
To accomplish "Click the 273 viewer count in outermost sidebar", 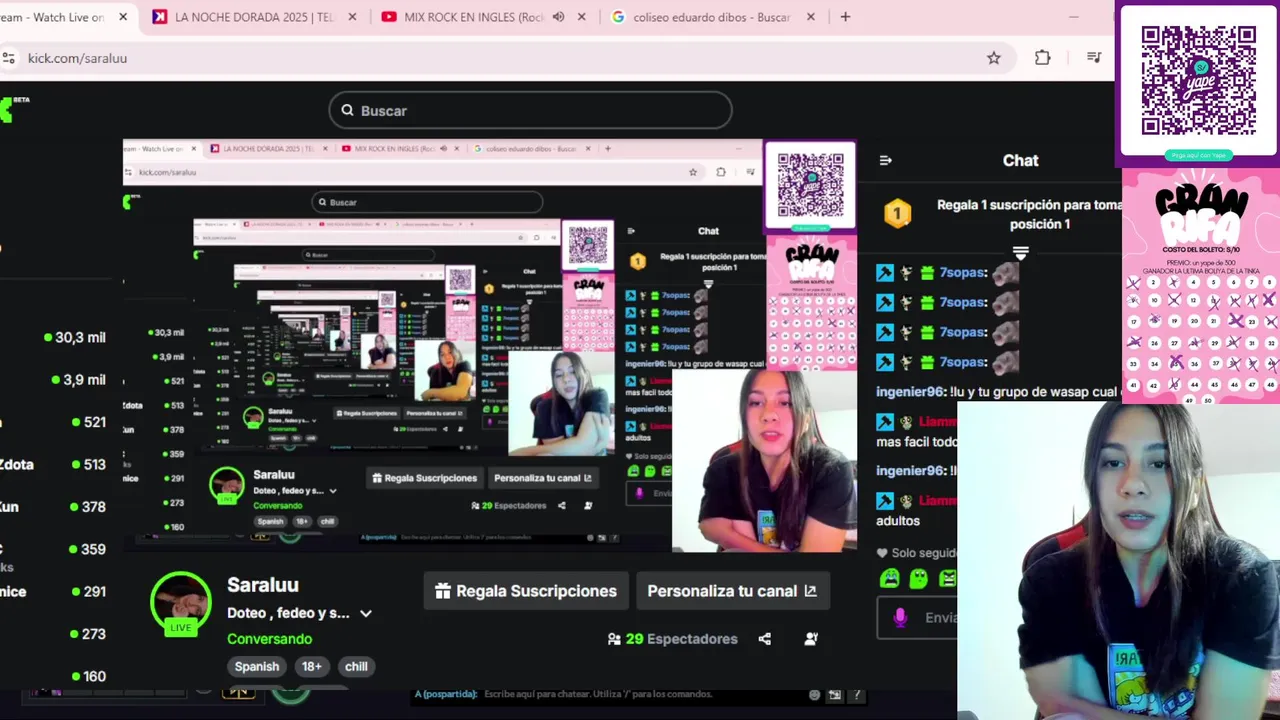I will click(x=94, y=634).
